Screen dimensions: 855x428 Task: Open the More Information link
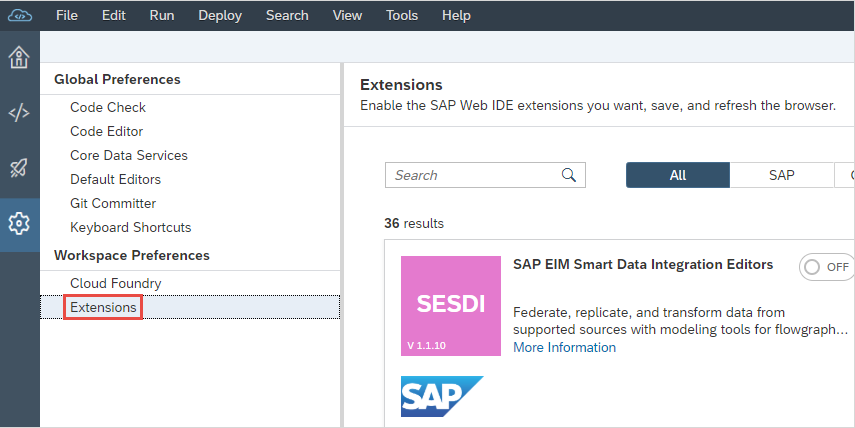click(x=564, y=347)
